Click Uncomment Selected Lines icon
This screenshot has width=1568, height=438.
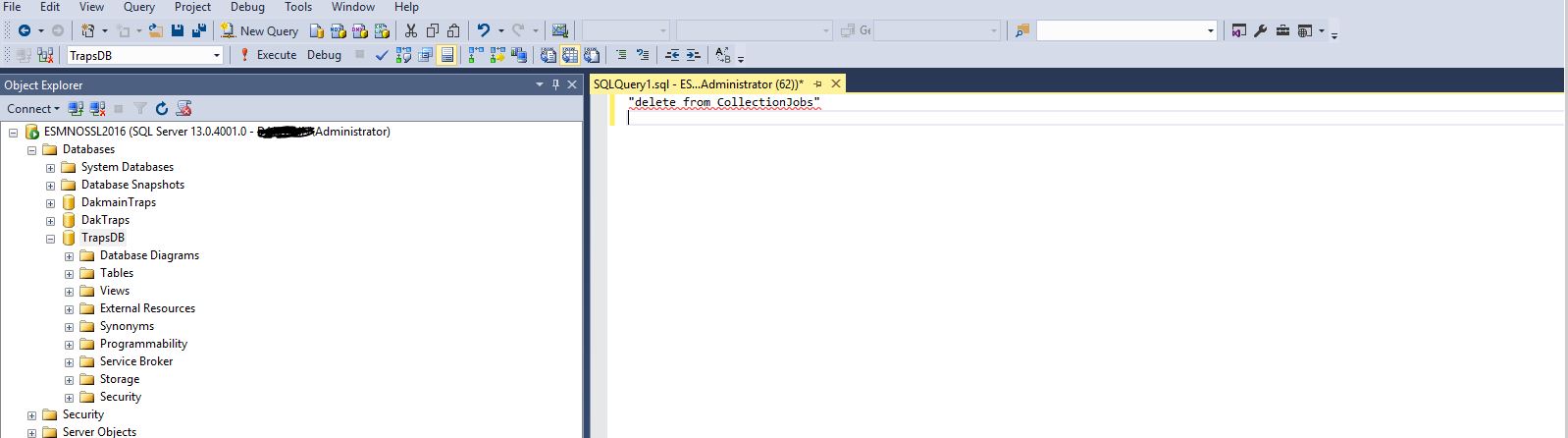coord(643,55)
